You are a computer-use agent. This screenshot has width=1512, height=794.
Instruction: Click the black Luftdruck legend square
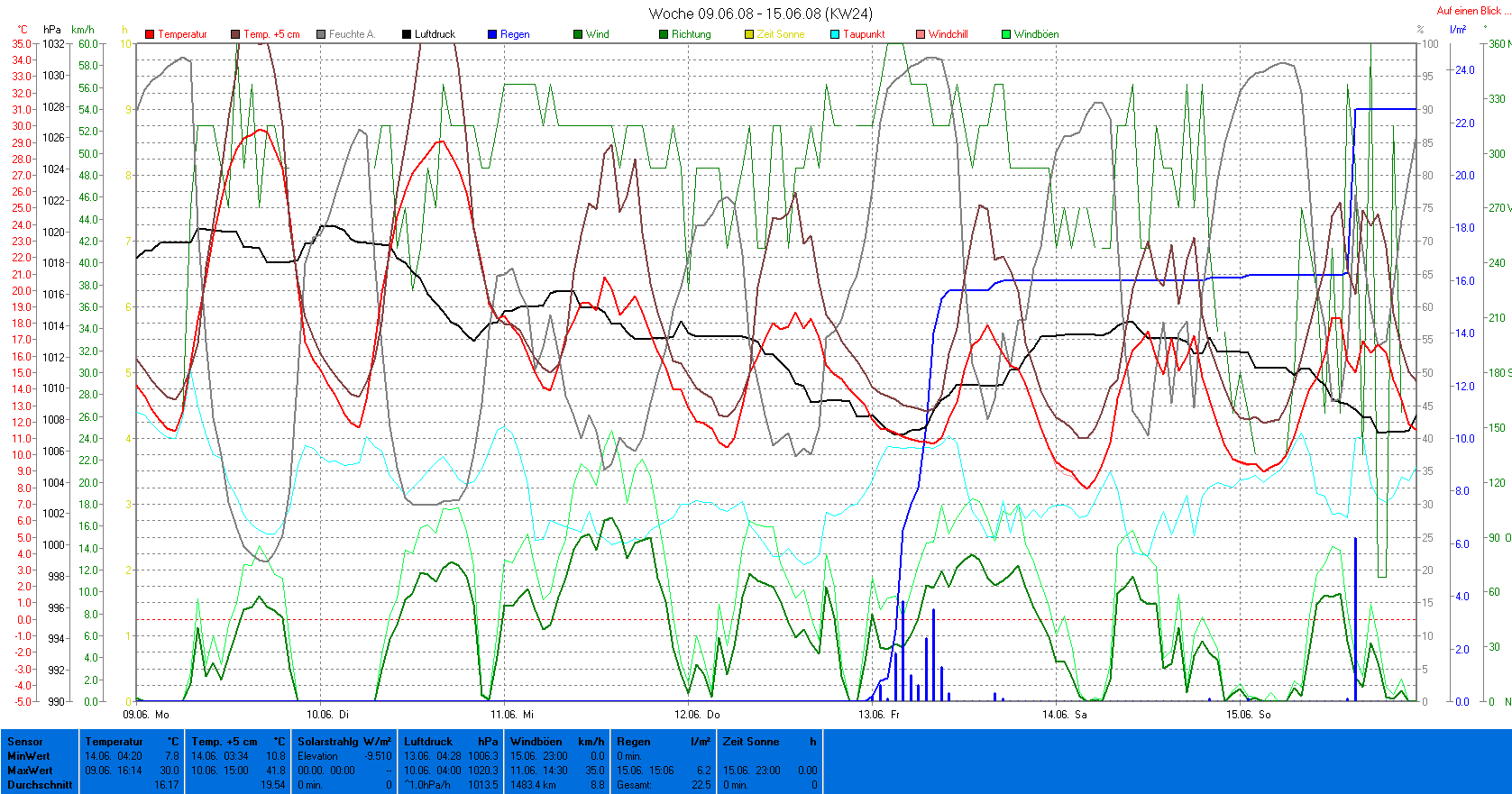tap(407, 34)
